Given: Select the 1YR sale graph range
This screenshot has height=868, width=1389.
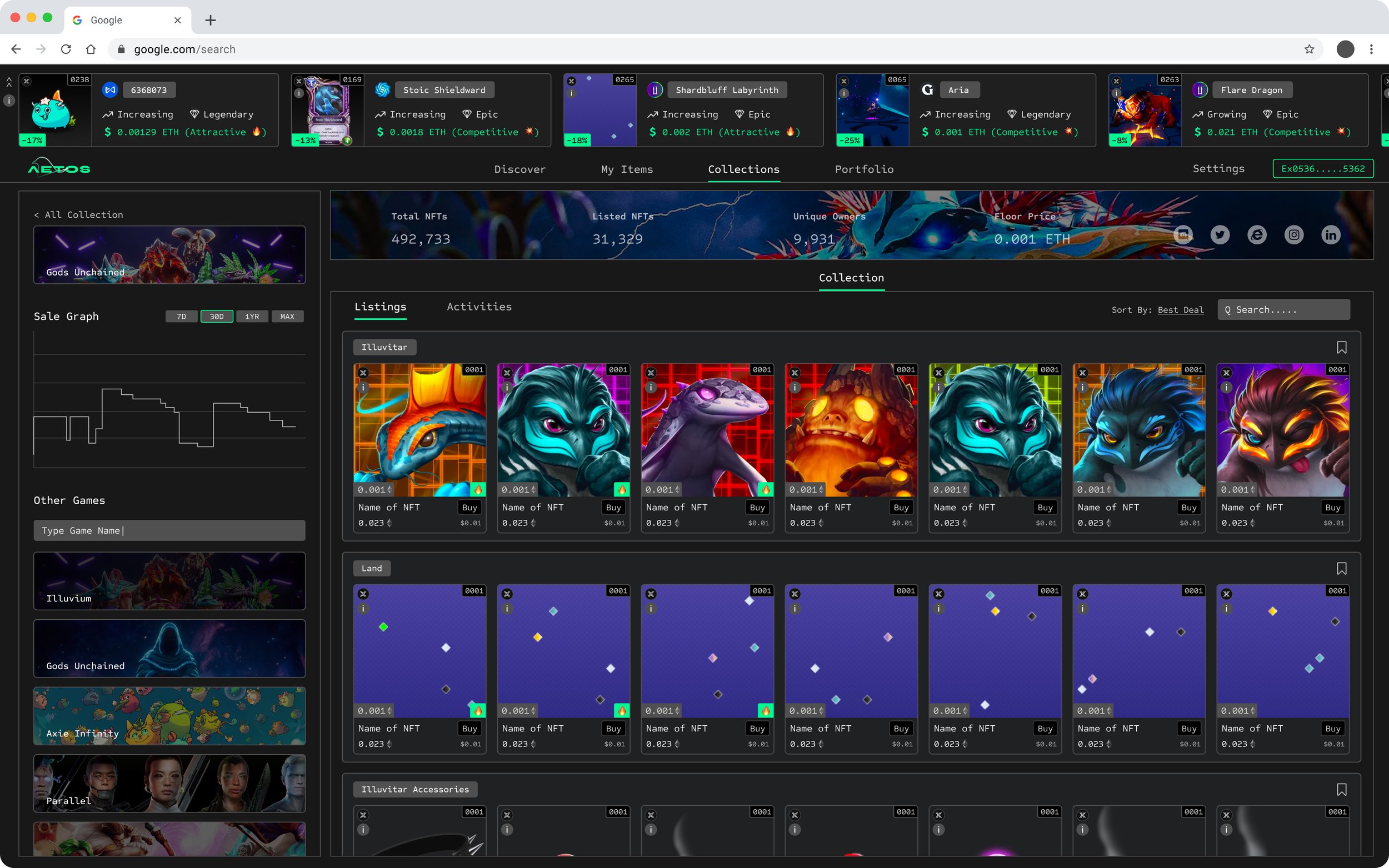Looking at the screenshot, I should (252, 317).
